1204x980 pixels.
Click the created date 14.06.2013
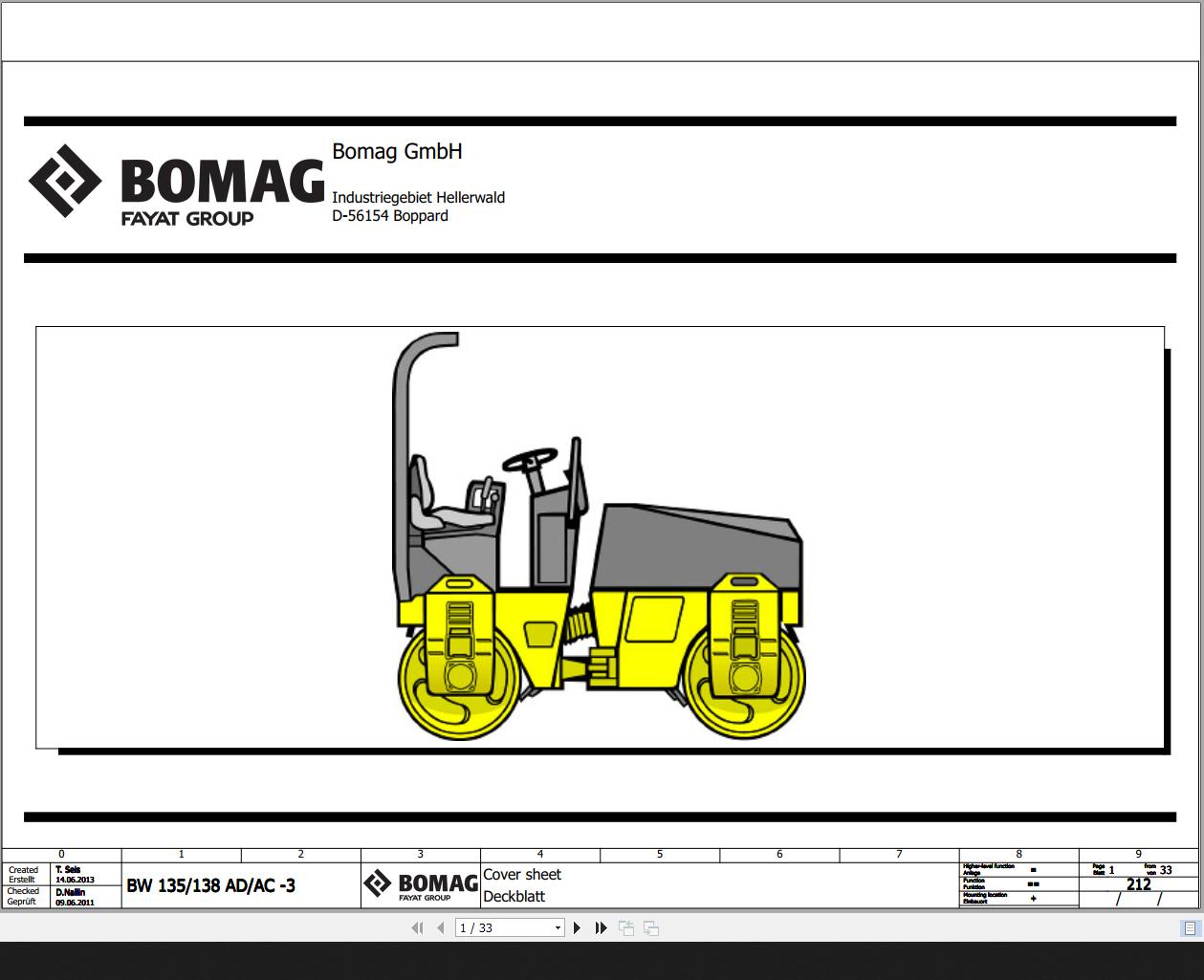point(75,880)
